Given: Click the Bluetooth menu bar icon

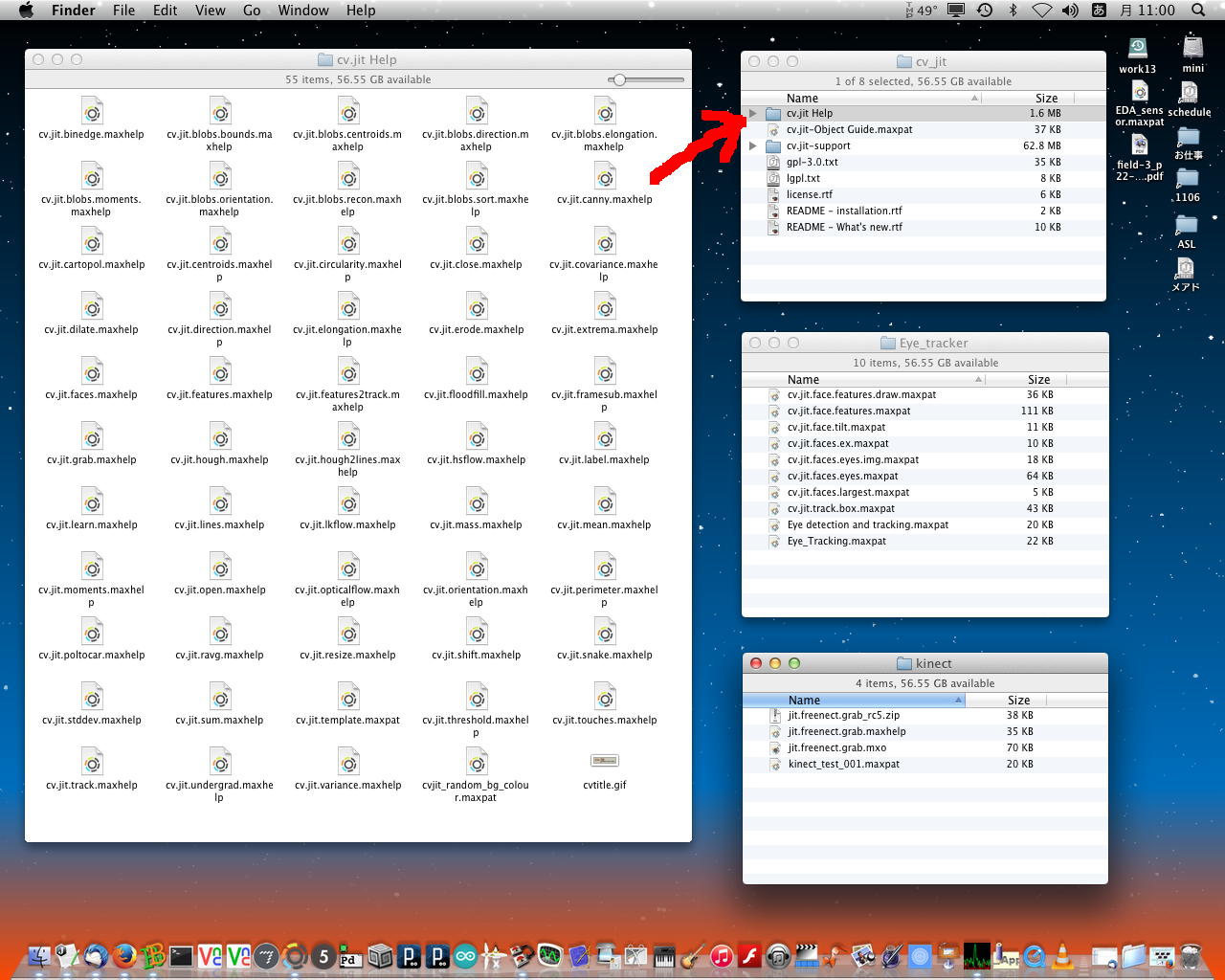Looking at the screenshot, I should [1013, 11].
